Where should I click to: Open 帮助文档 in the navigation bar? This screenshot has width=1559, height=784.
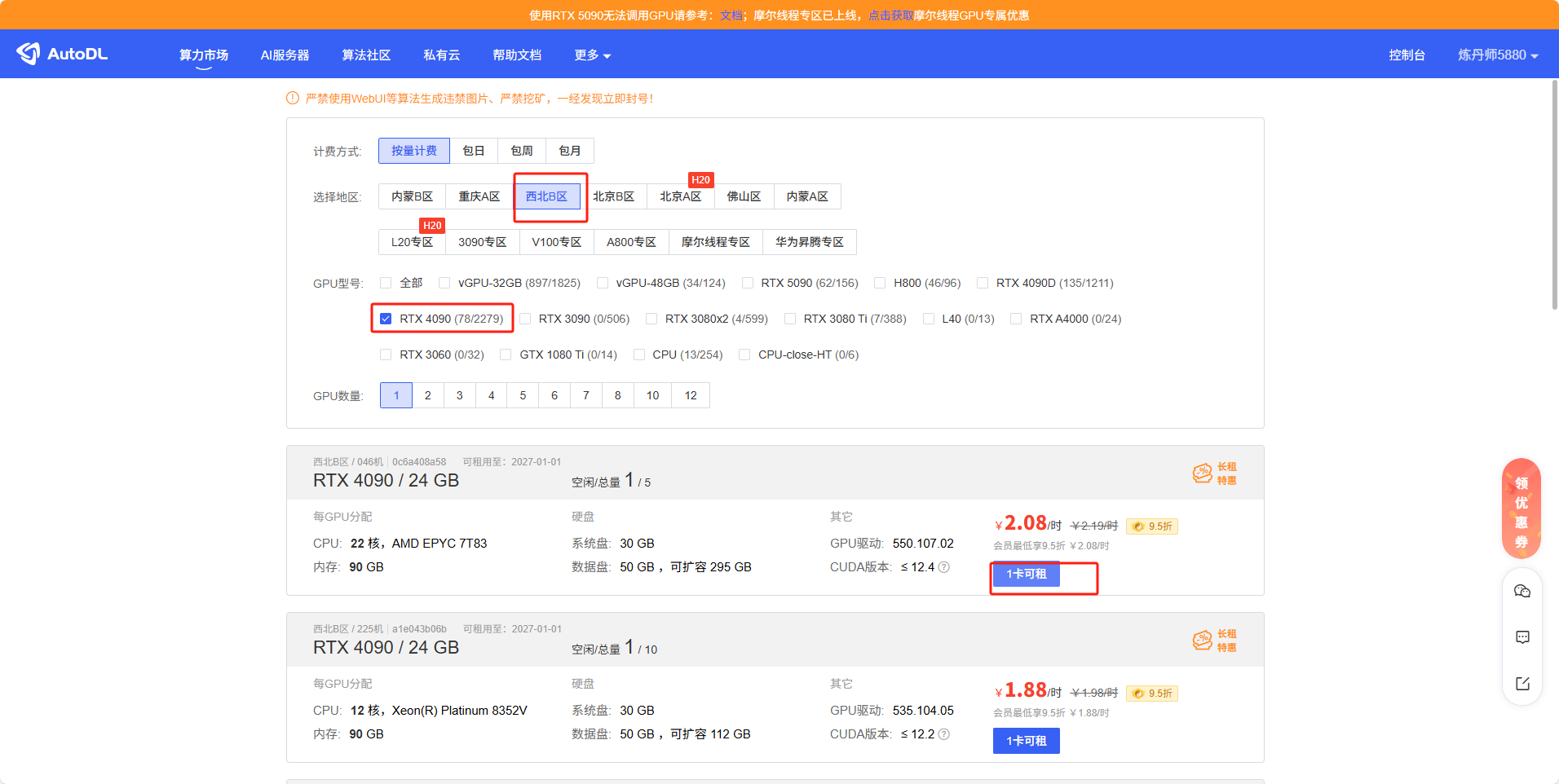(517, 55)
